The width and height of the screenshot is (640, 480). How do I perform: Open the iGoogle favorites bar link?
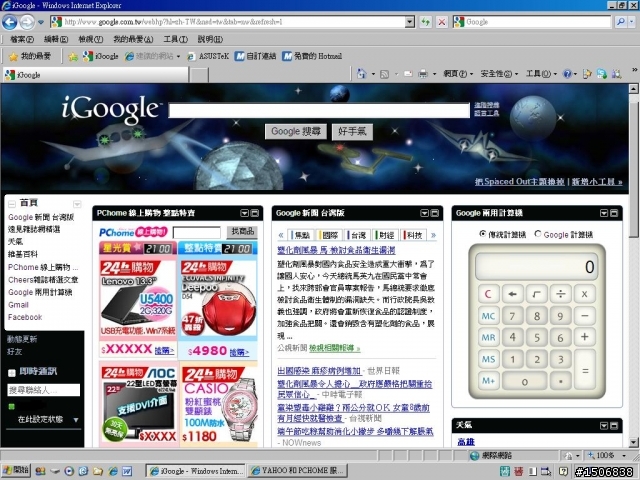click(x=100, y=56)
